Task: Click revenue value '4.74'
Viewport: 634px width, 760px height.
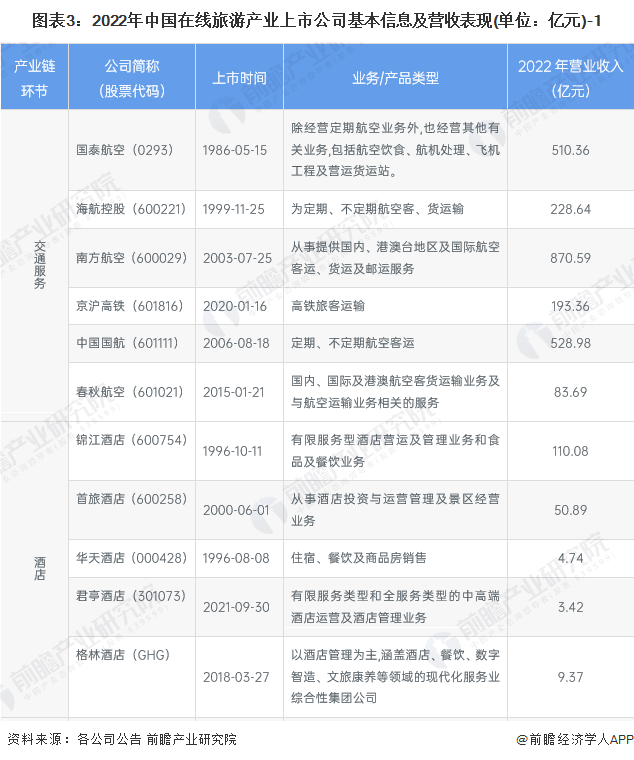Action: point(571,558)
